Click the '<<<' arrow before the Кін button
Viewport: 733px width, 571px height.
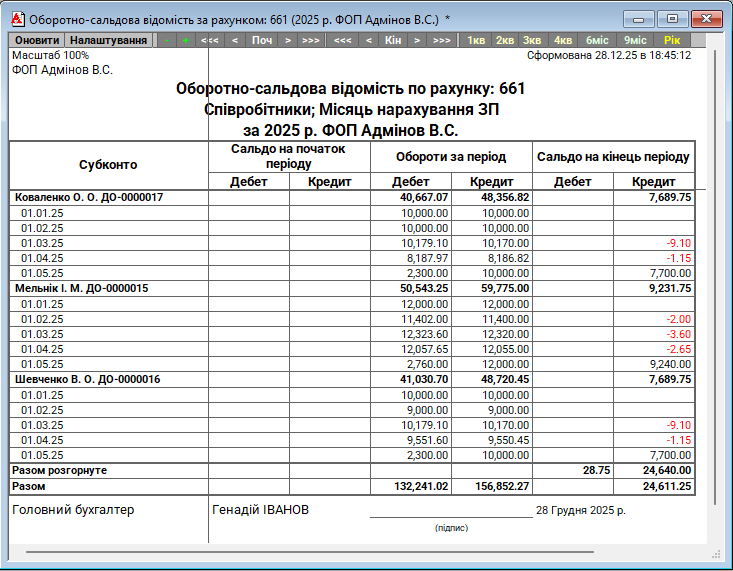[343, 40]
